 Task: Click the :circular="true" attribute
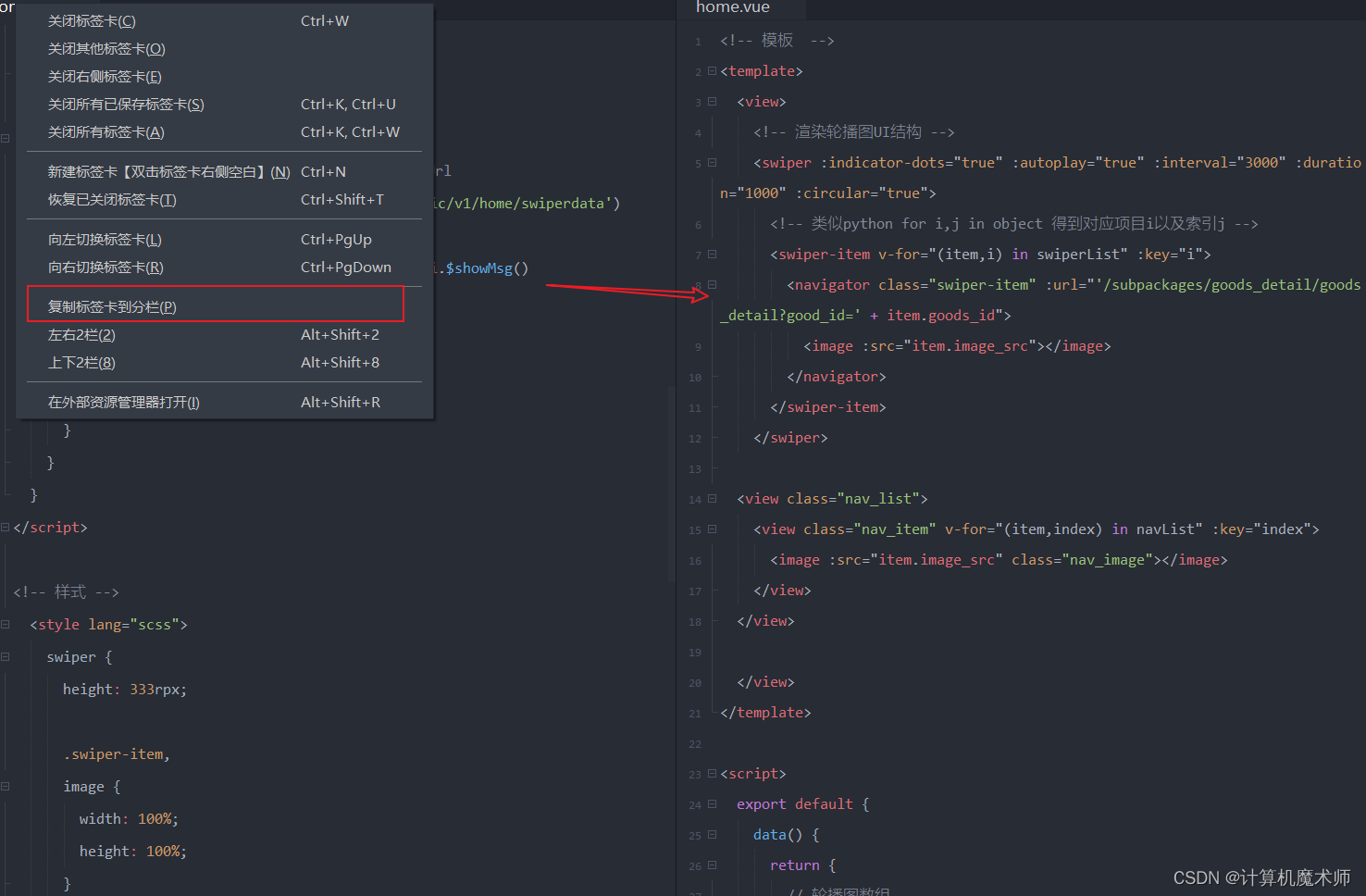(x=861, y=193)
